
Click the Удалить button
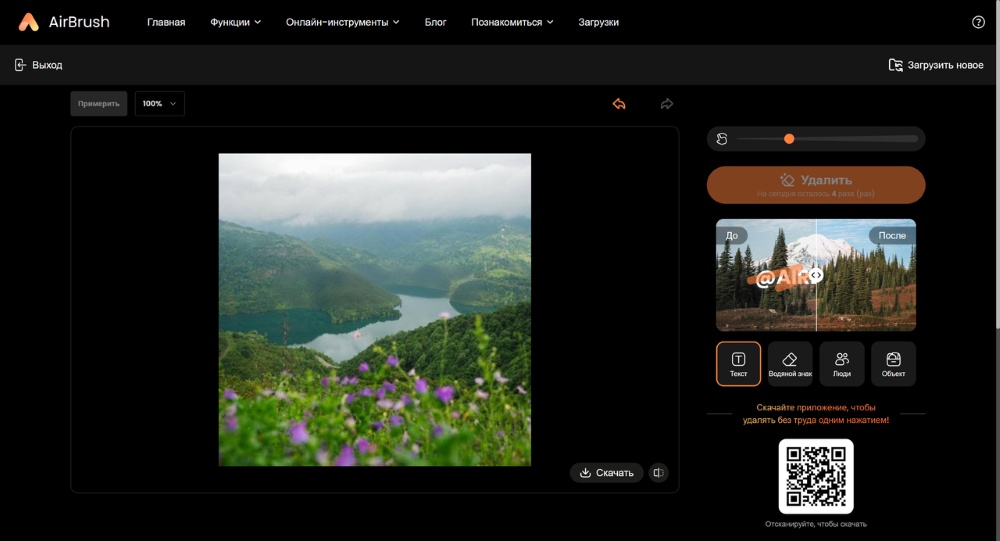(x=816, y=185)
